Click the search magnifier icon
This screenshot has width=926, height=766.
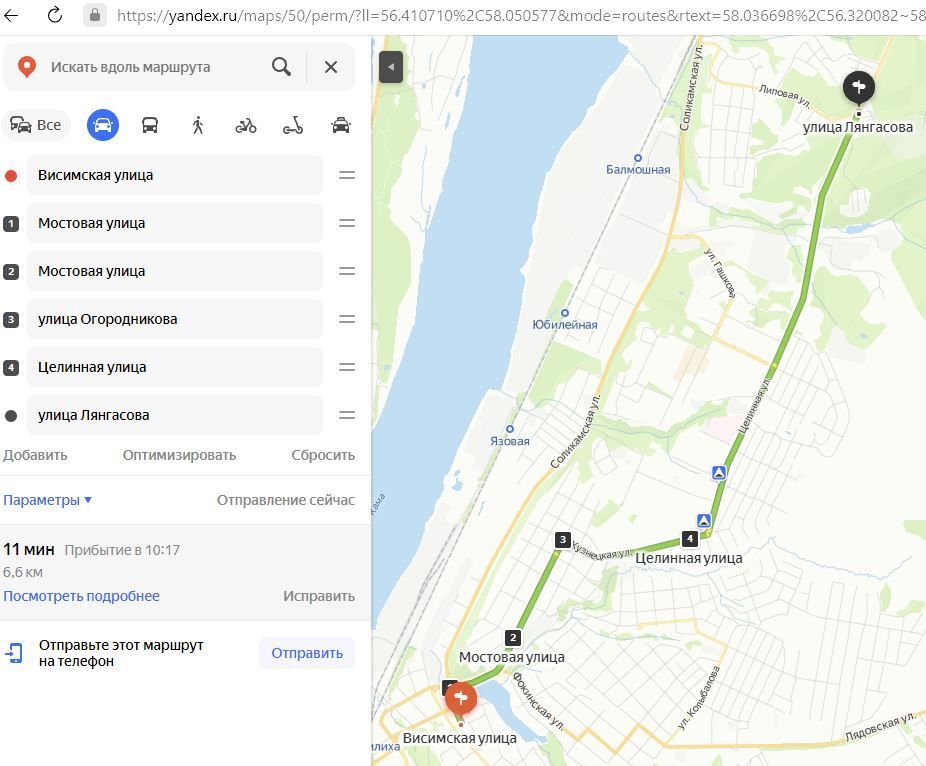pos(281,67)
